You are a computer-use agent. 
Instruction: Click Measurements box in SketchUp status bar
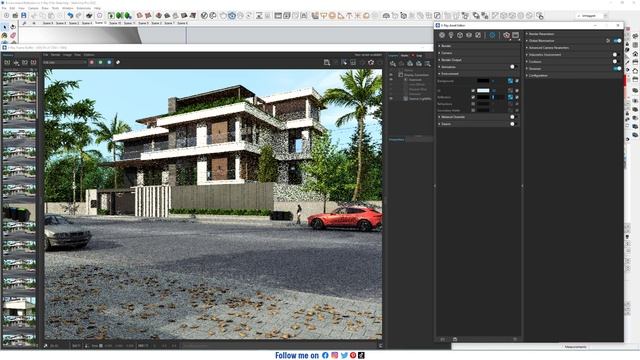(x=576, y=347)
